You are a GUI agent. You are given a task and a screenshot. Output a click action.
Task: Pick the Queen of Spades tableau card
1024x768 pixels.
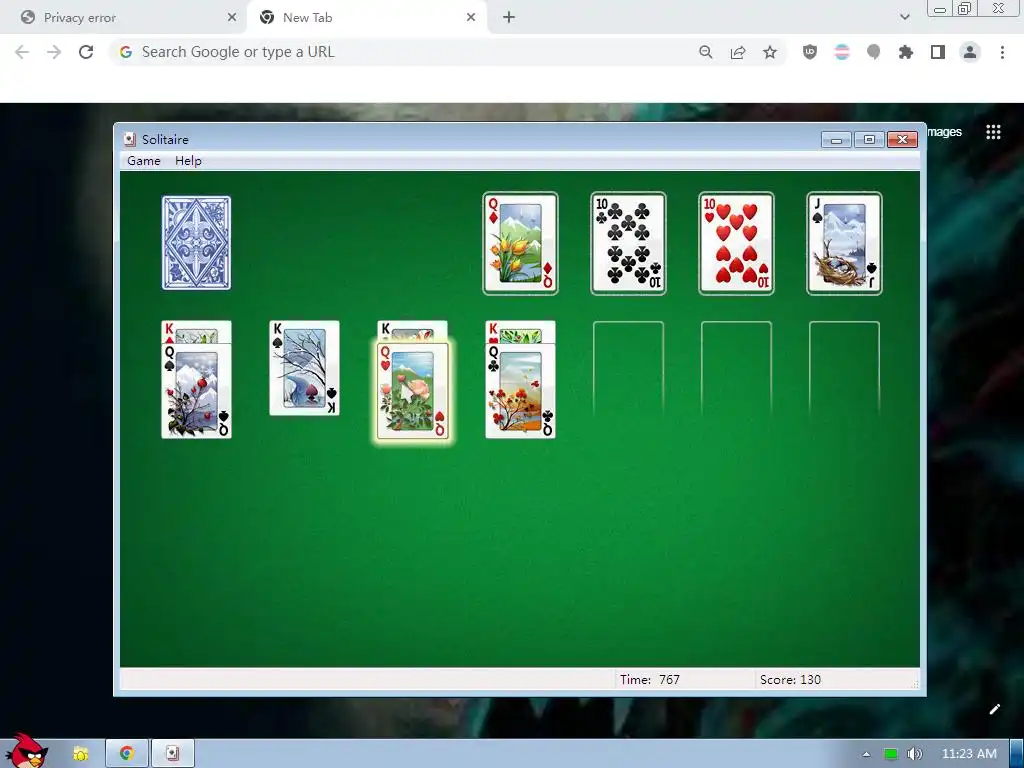pyautogui.click(x=197, y=391)
